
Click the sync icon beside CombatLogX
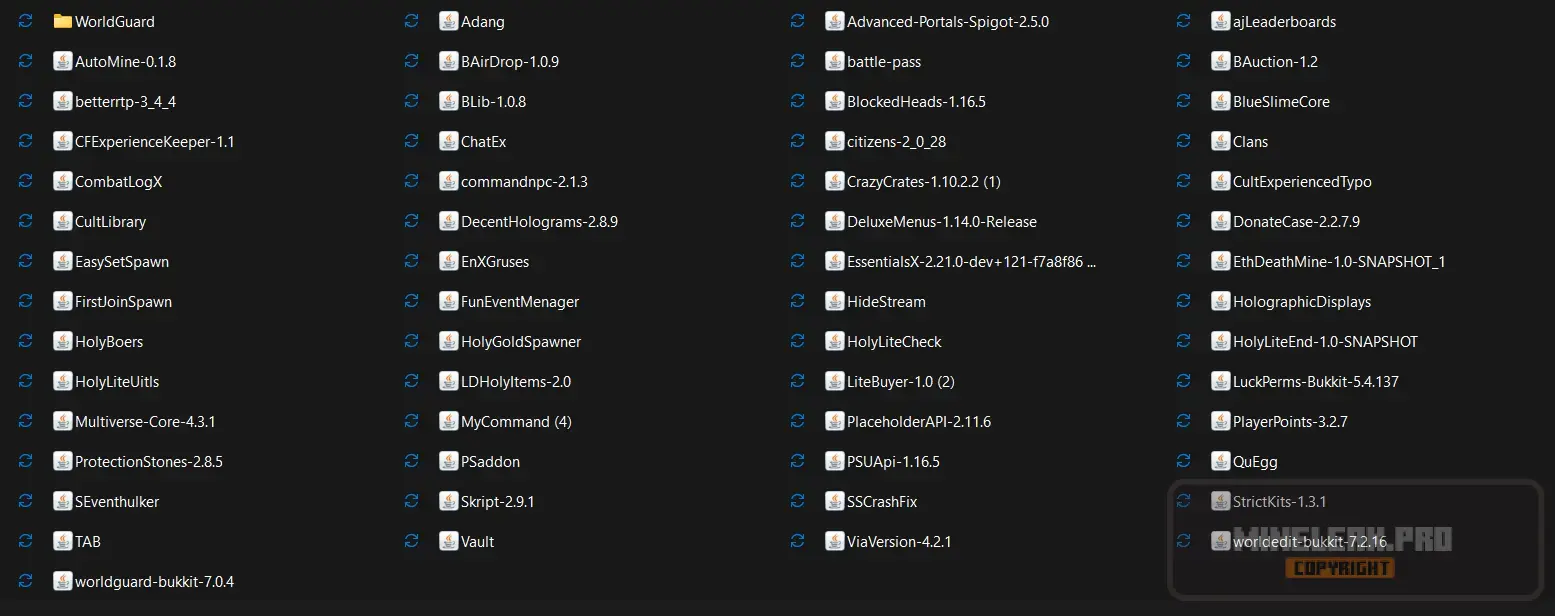pyautogui.click(x=26, y=181)
